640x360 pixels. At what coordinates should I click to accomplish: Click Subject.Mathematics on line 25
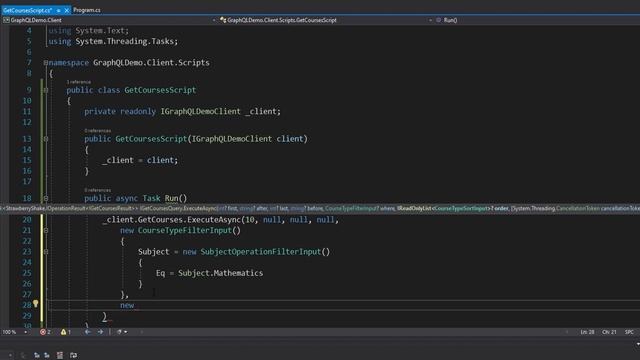click(220, 273)
